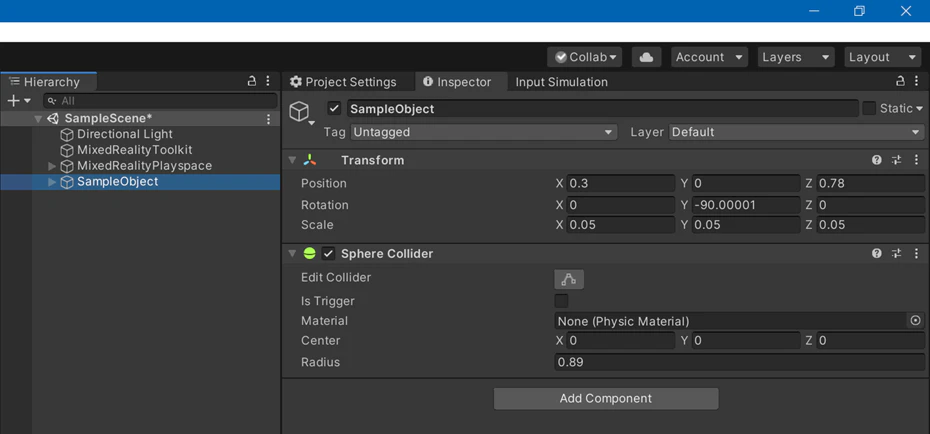
Task: Click the Sphere Collider green icon
Action: (310, 254)
